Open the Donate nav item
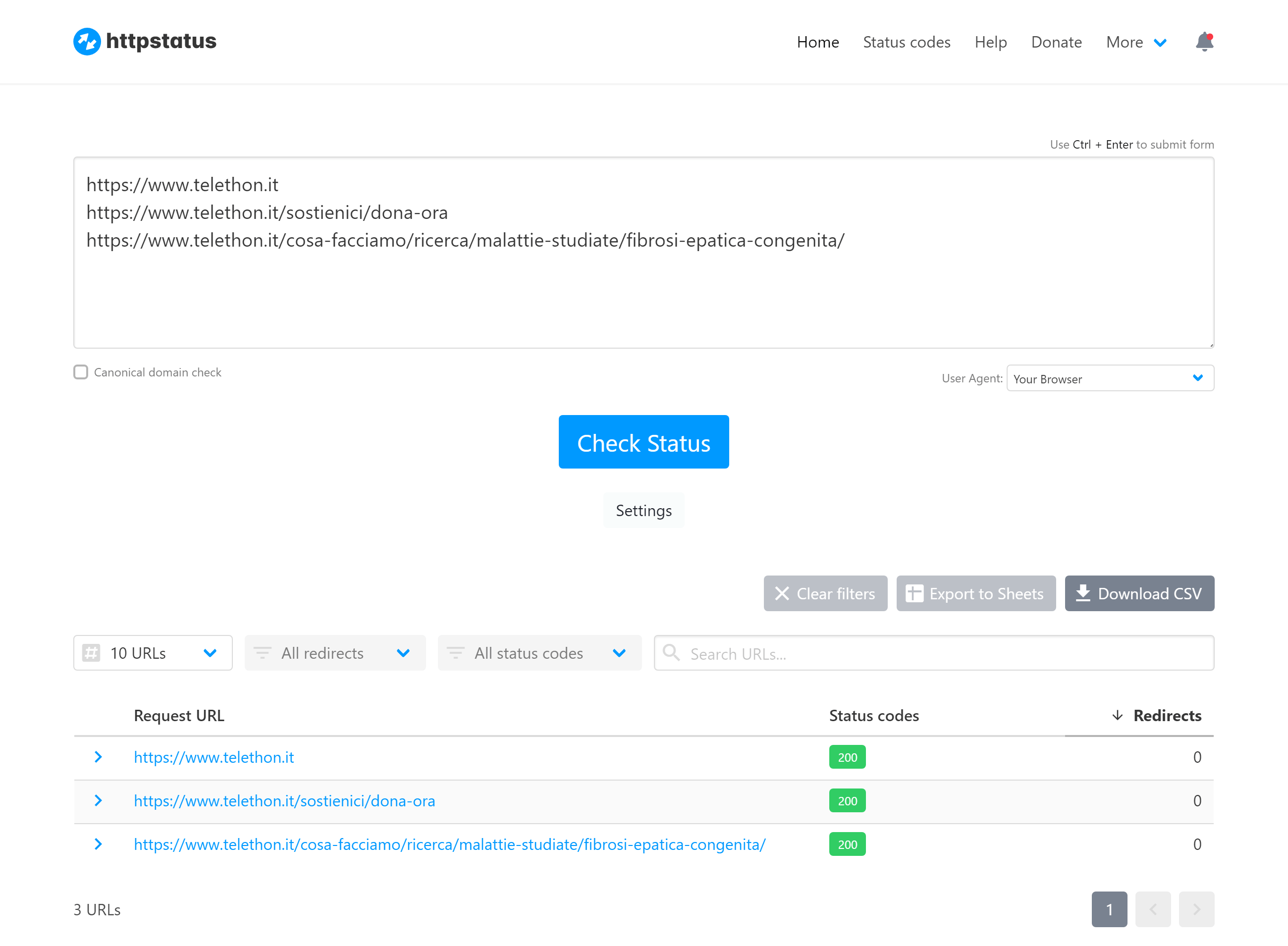 tap(1057, 43)
